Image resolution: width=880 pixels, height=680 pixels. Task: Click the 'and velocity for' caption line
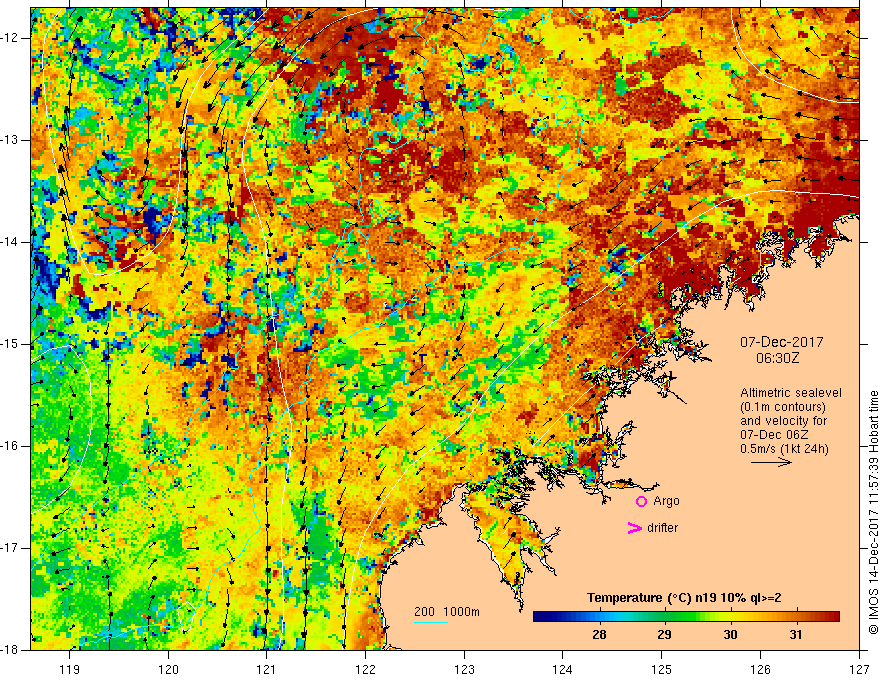(x=783, y=421)
